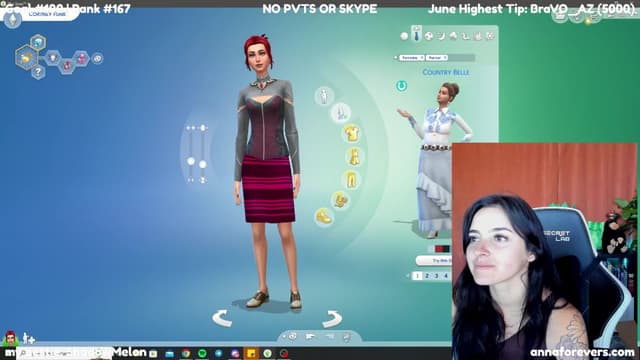The height and width of the screenshot is (360, 640).
Task: Open the full body outfits category
Action: pyautogui.click(x=354, y=157)
